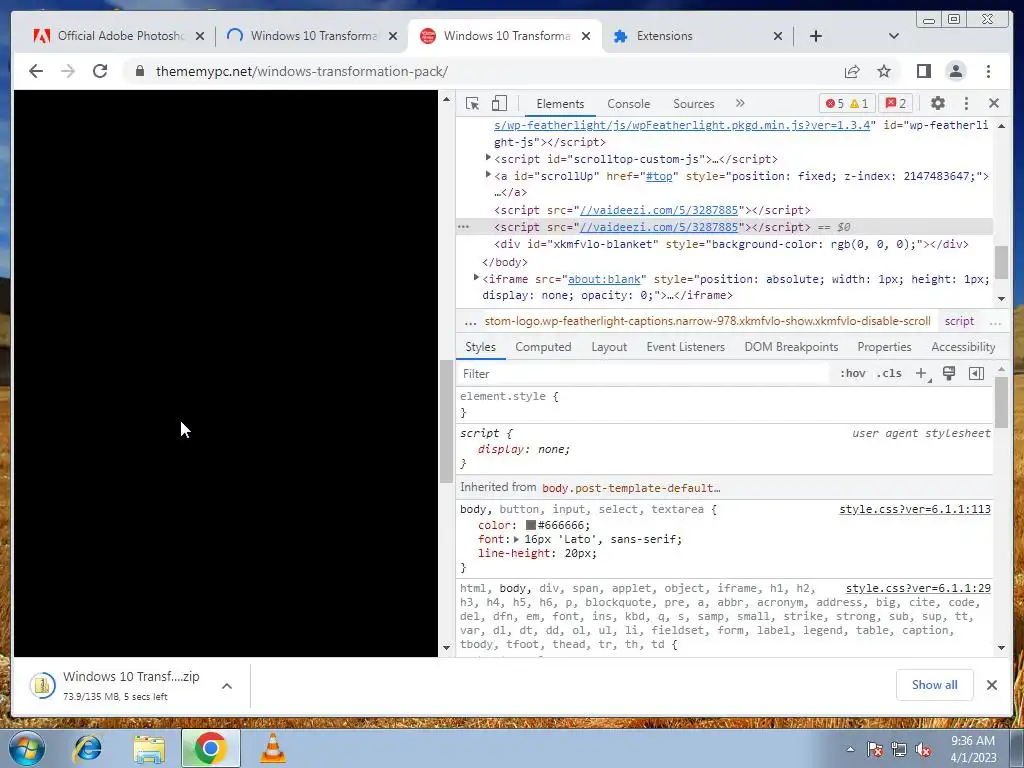Click the body.post-template-default inherited selector

coord(631,488)
